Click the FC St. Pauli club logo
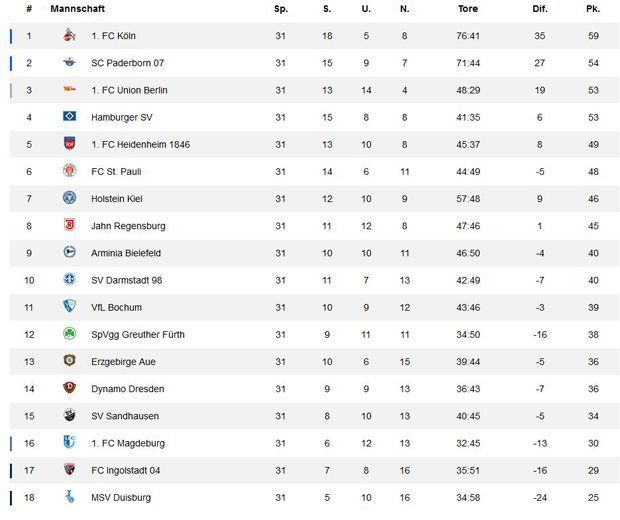This screenshot has width=620, height=520. (69, 171)
